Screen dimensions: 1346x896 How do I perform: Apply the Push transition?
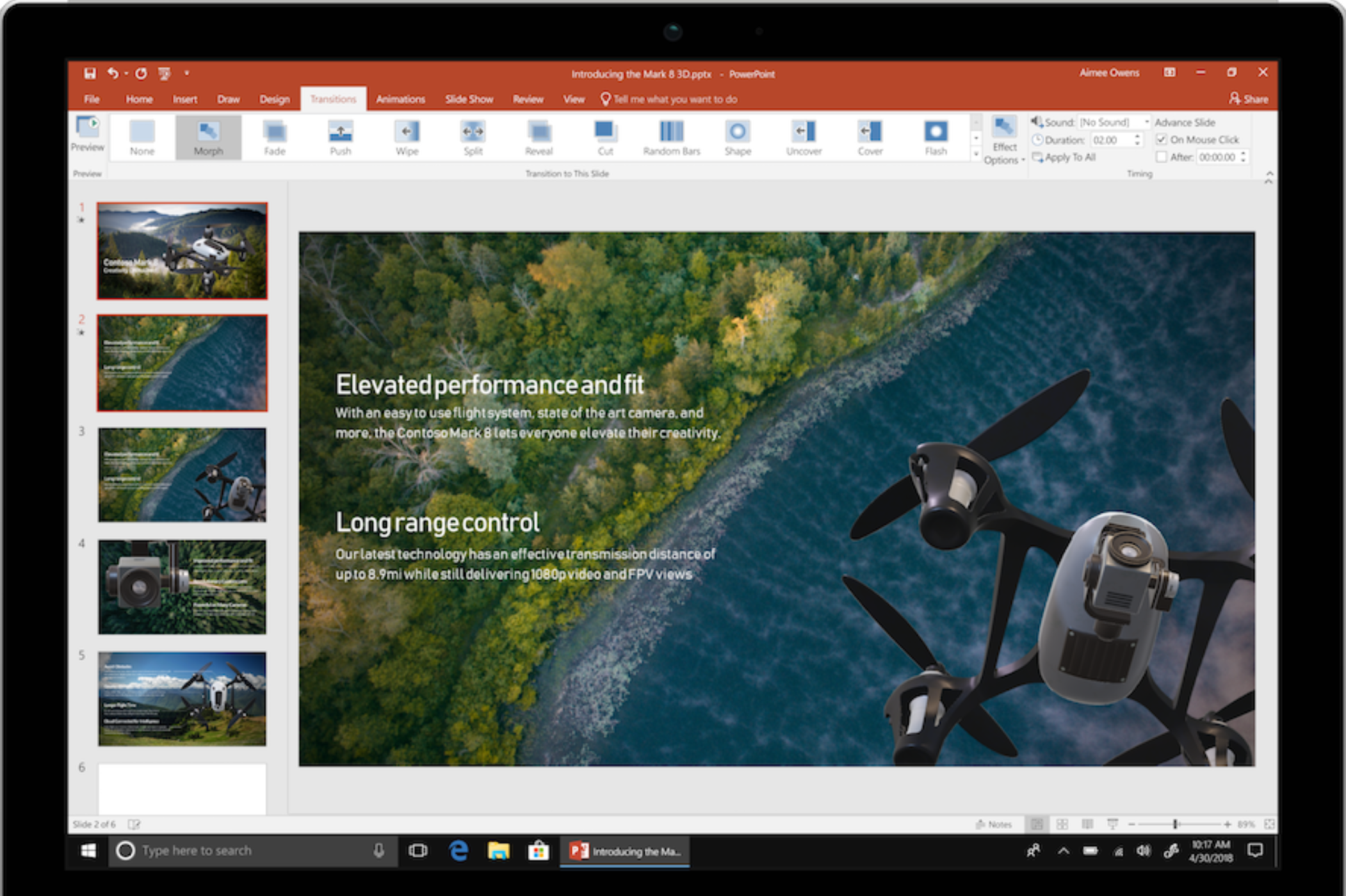(x=341, y=138)
